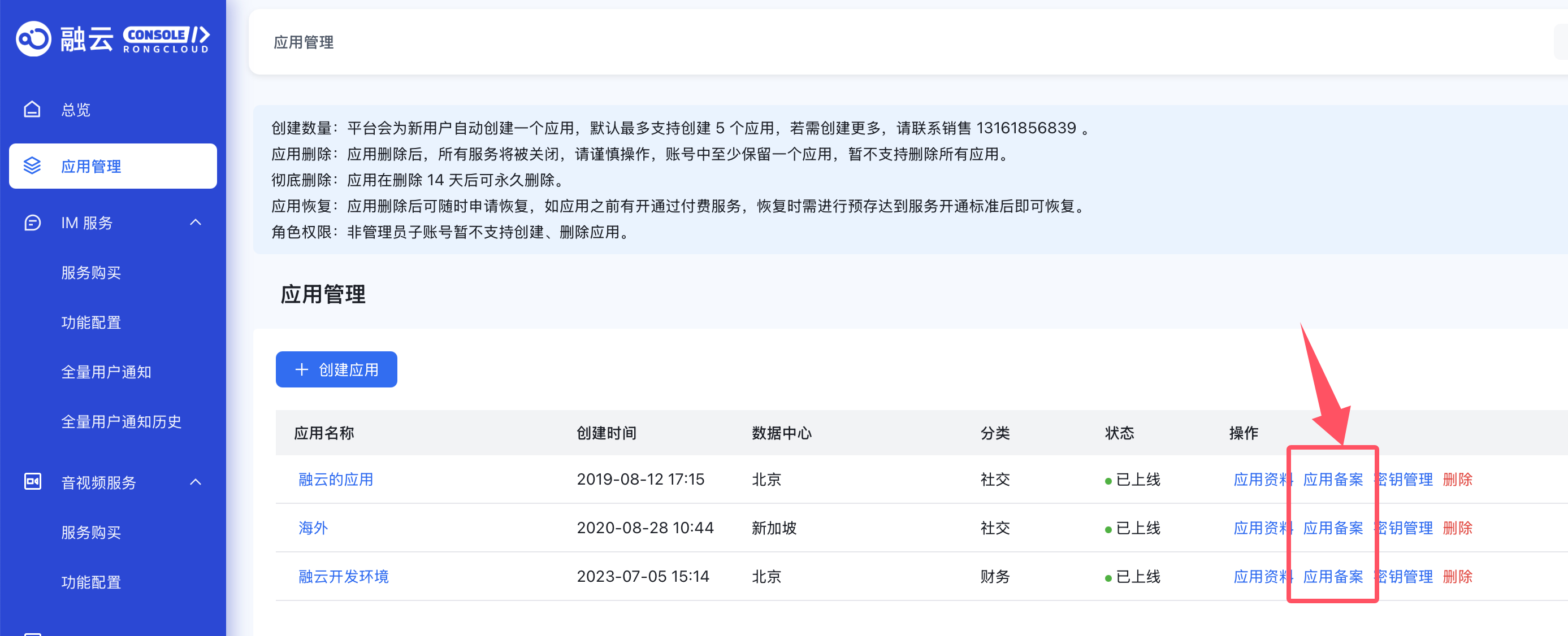Open the 海外 application link

tap(313, 528)
